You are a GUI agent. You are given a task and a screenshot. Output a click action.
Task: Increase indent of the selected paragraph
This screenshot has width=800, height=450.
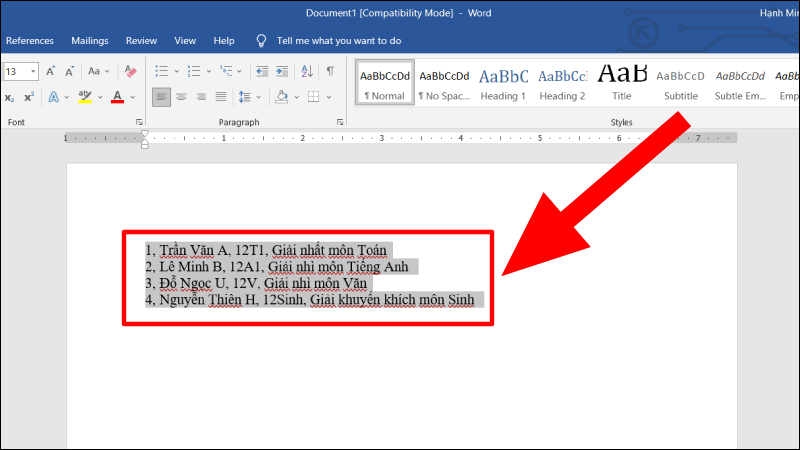coord(283,72)
